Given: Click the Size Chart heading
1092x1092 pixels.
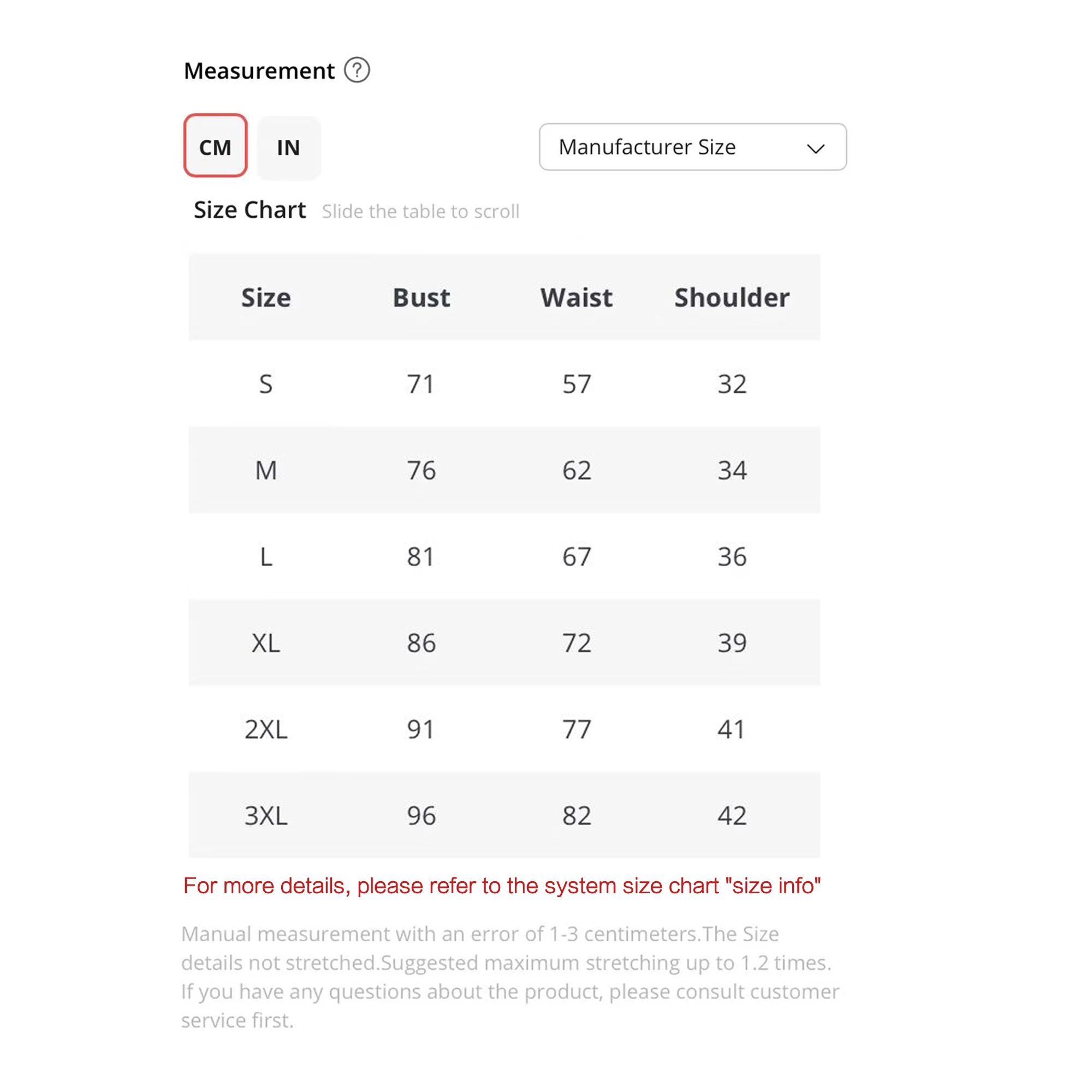Looking at the screenshot, I should (x=250, y=210).
